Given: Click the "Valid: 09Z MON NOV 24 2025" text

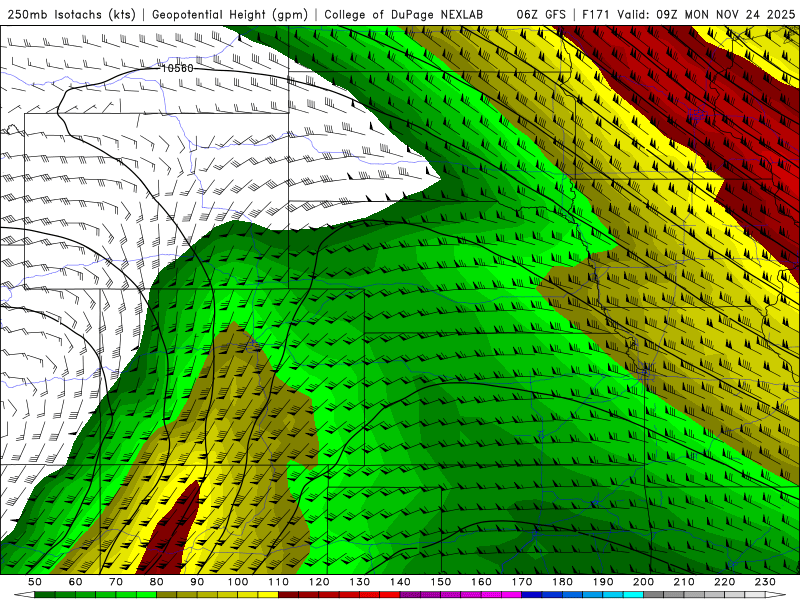Looking at the screenshot, I should (706, 14).
